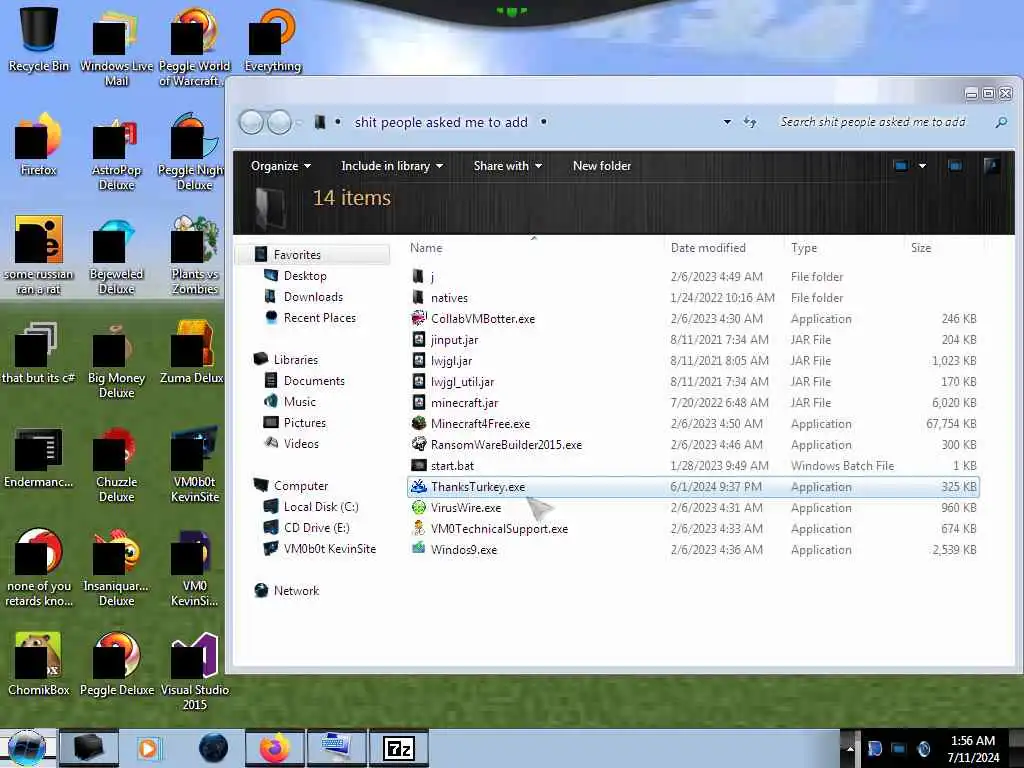The height and width of the screenshot is (768, 1024).
Task: Open the Visual Studio 2015 desktop icon
Action: [x=194, y=671]
